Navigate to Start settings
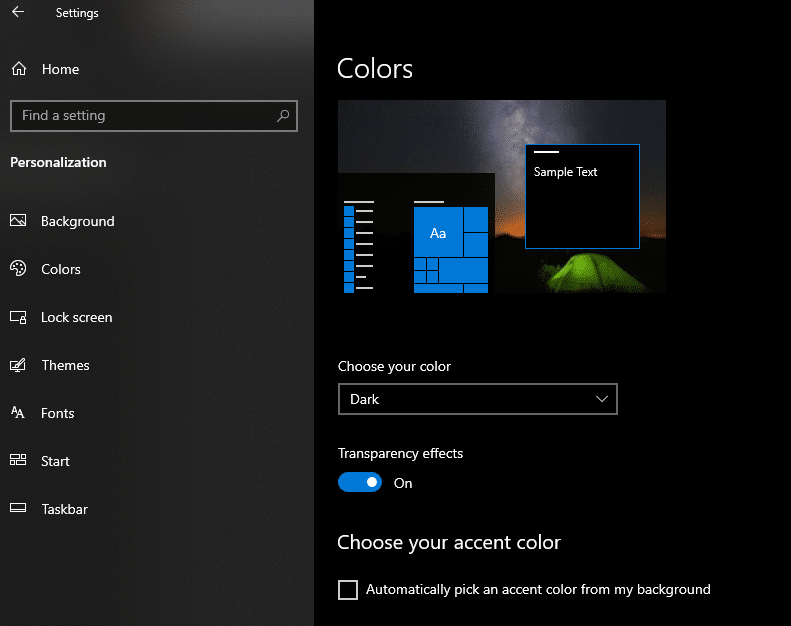This screenshot has height=626, width=791. coord(55,461)
